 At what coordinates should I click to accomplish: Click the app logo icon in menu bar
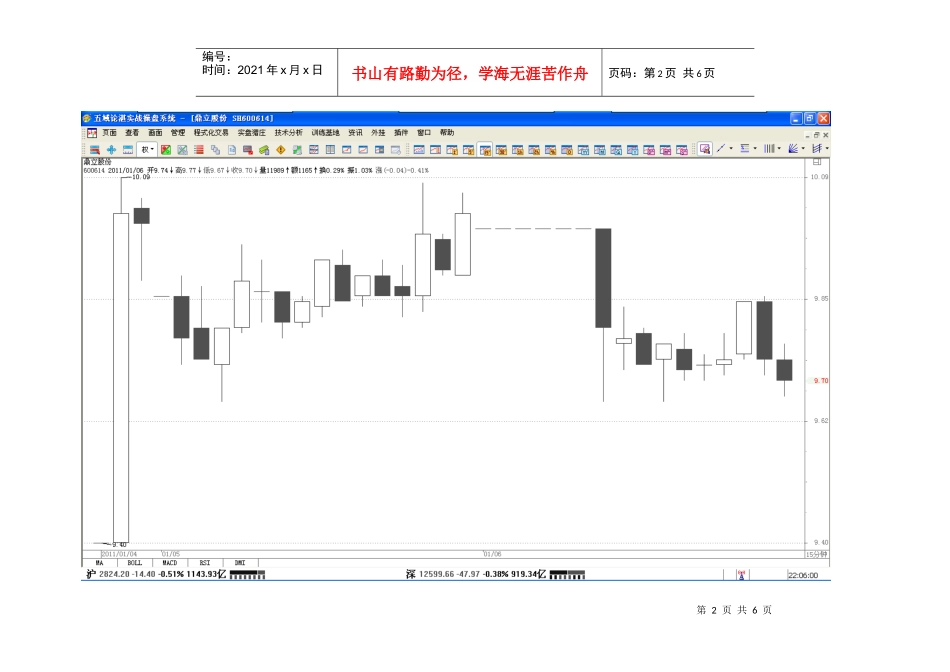[x=91, y=133]
